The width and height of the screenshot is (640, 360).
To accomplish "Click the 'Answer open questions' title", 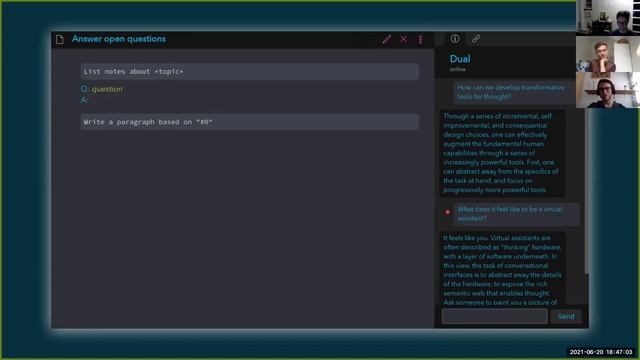I will click(x=119, y=39).
